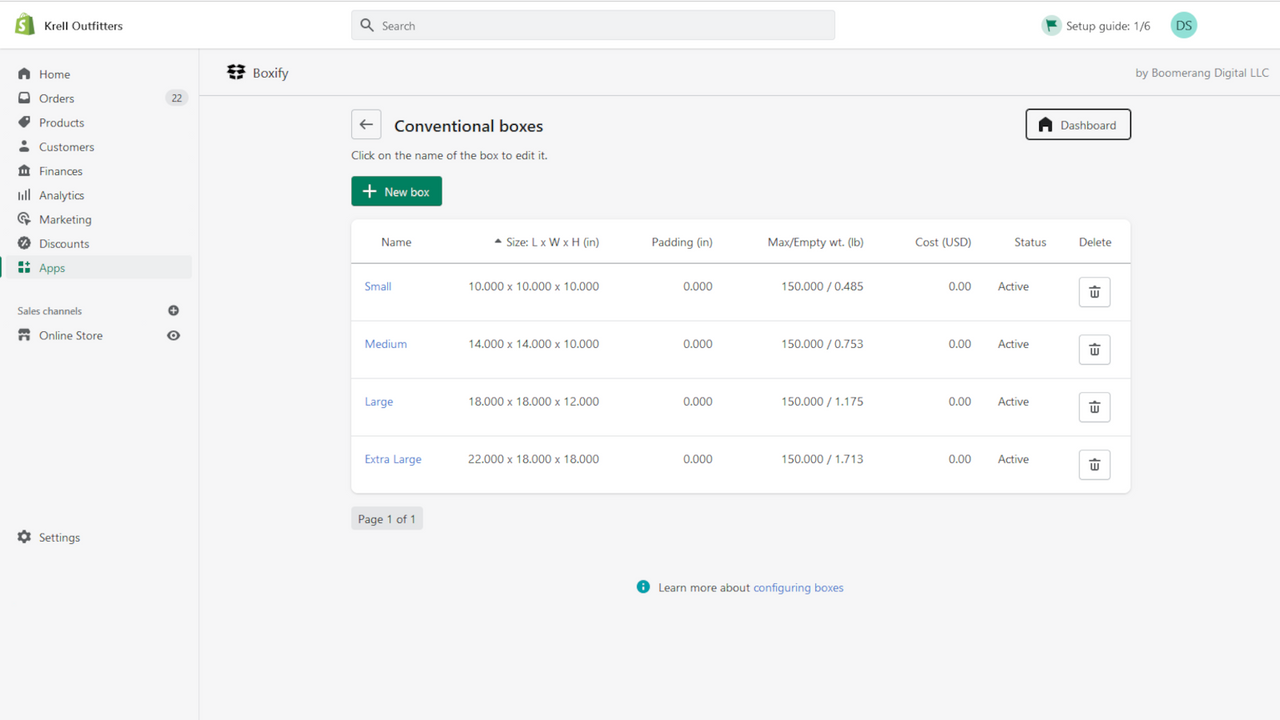
Task: Select the Products tag icon
Action: pos(23,122)
